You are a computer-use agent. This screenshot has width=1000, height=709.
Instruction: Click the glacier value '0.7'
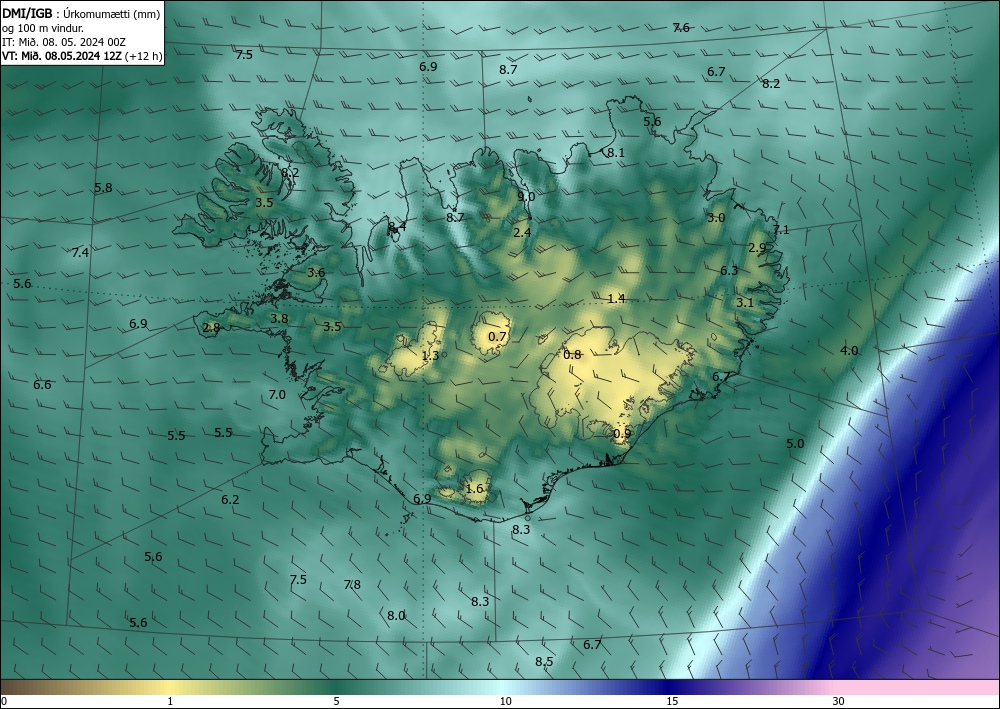[x=497, y=337]
